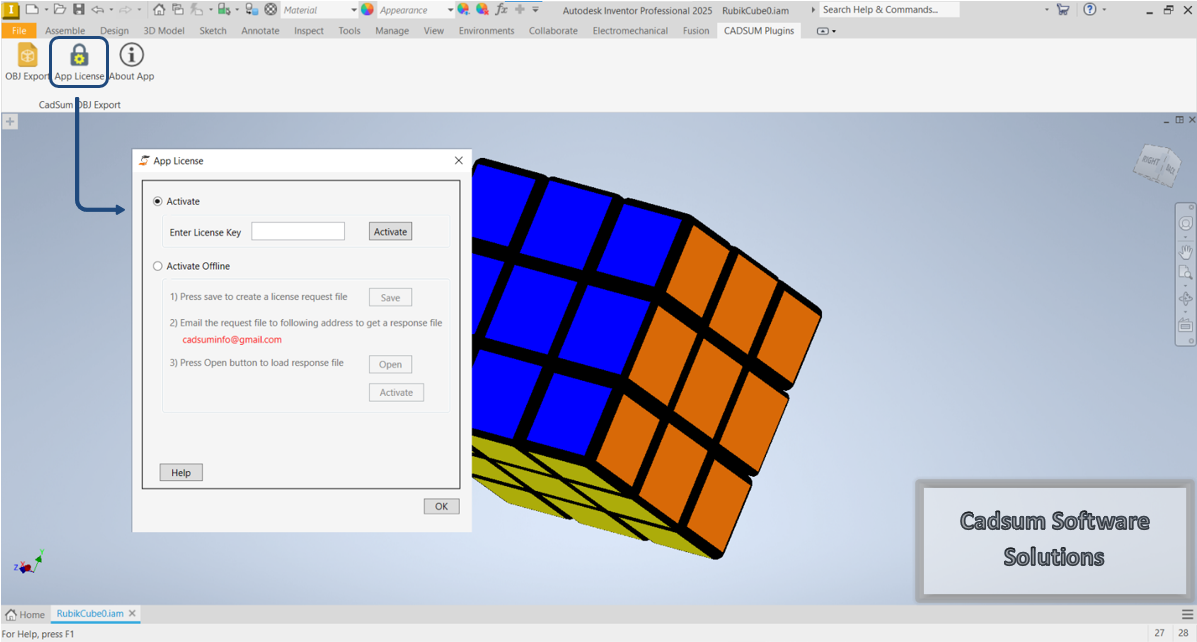The image size is (1197, 642).
Task: Open the new file dropdown arrow
Action: (x=46, y=10)
